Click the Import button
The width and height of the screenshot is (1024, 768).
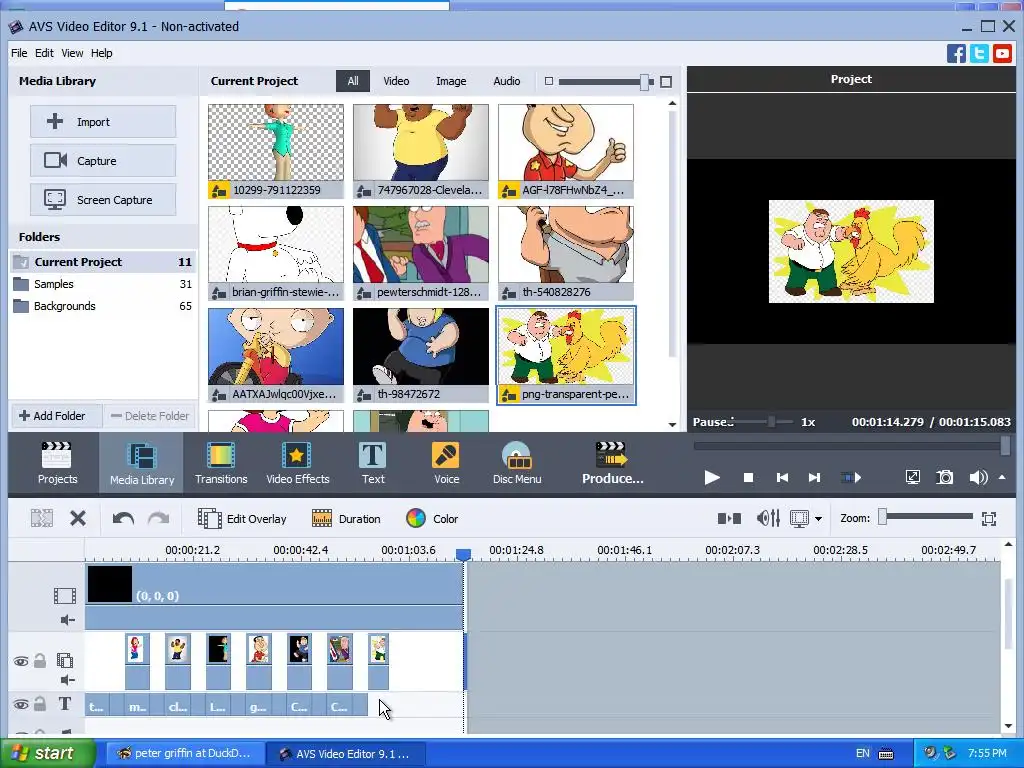pyautogui.click(x=103, y=121)
